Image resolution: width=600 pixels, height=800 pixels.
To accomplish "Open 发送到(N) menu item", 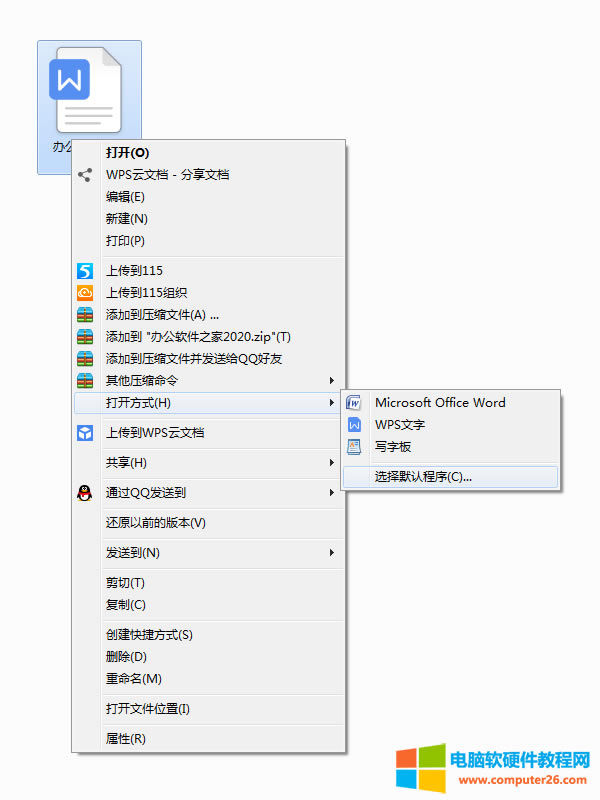I will [x=209, y=553].
